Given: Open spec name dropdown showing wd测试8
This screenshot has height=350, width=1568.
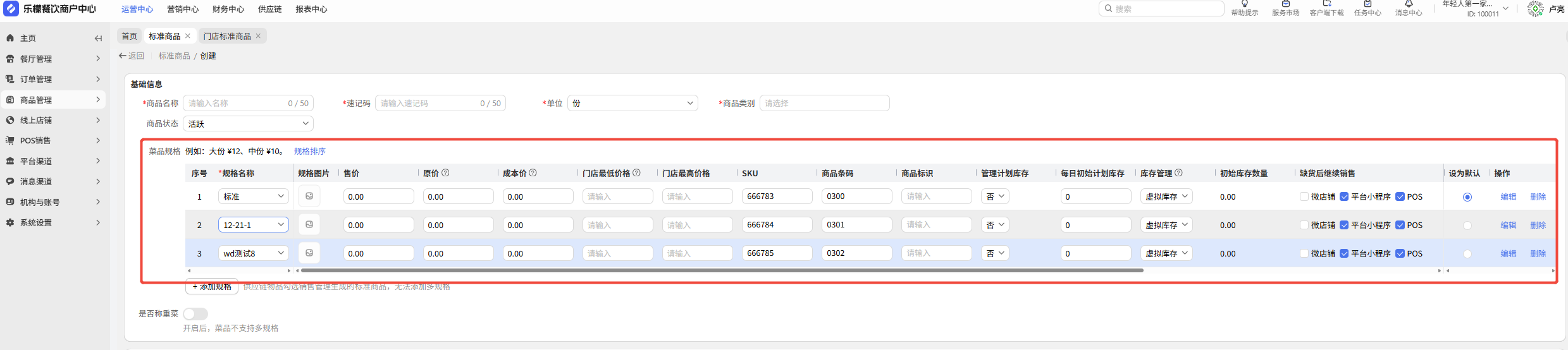Looking at the screenshot, I should pos(253,253).
